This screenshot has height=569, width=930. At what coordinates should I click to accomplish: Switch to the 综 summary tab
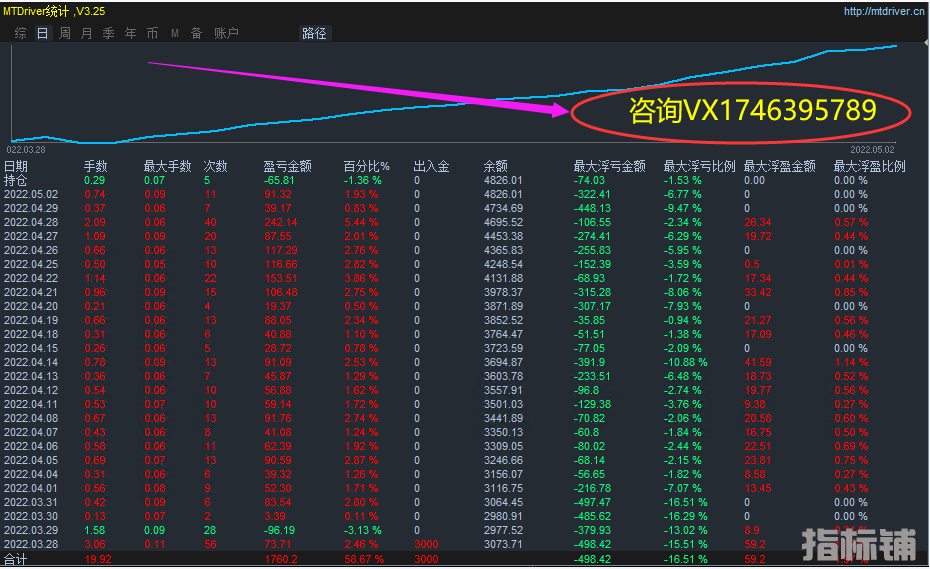coord(21,33)
